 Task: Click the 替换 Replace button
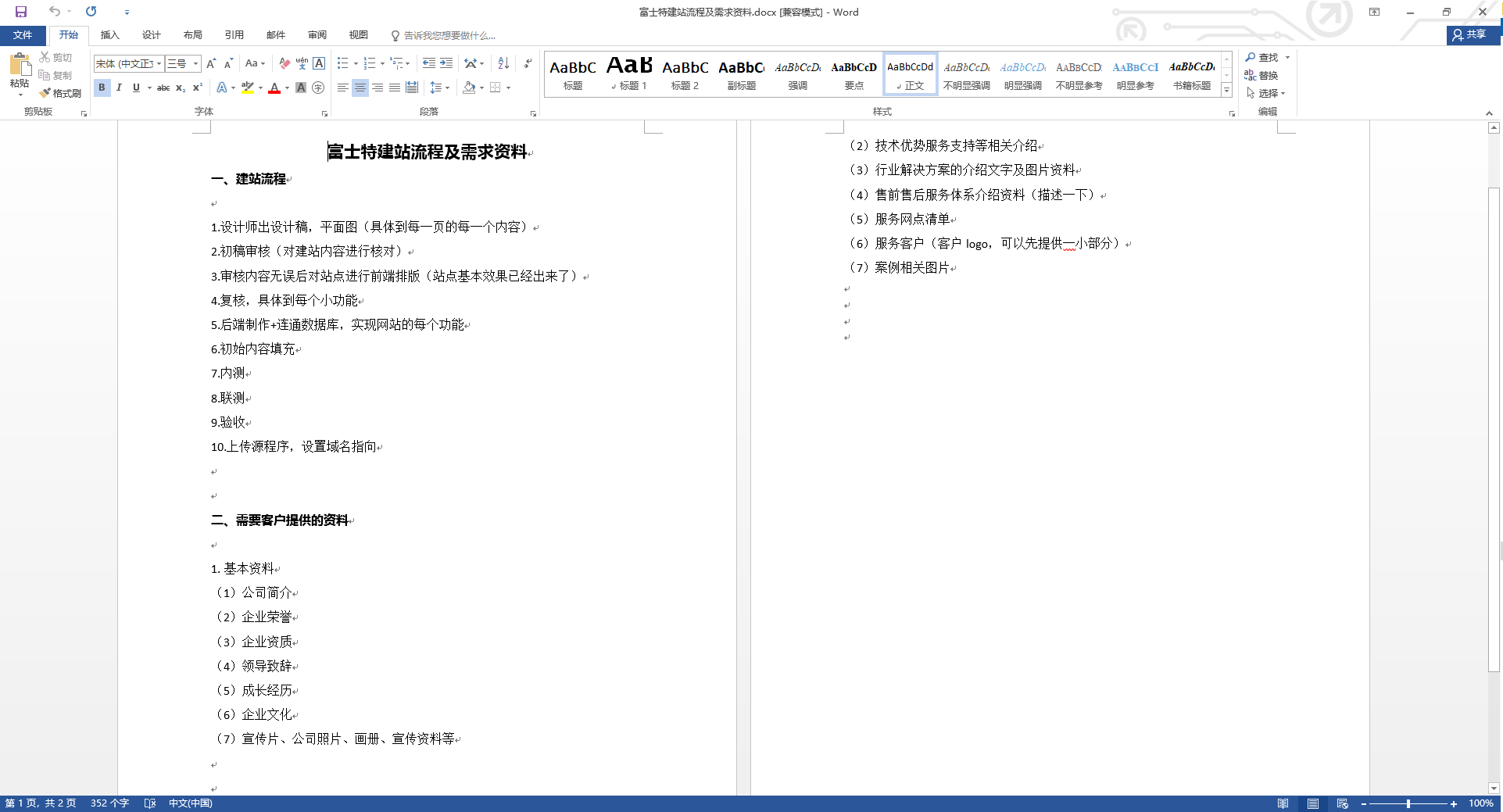[x=1261, y=75]
